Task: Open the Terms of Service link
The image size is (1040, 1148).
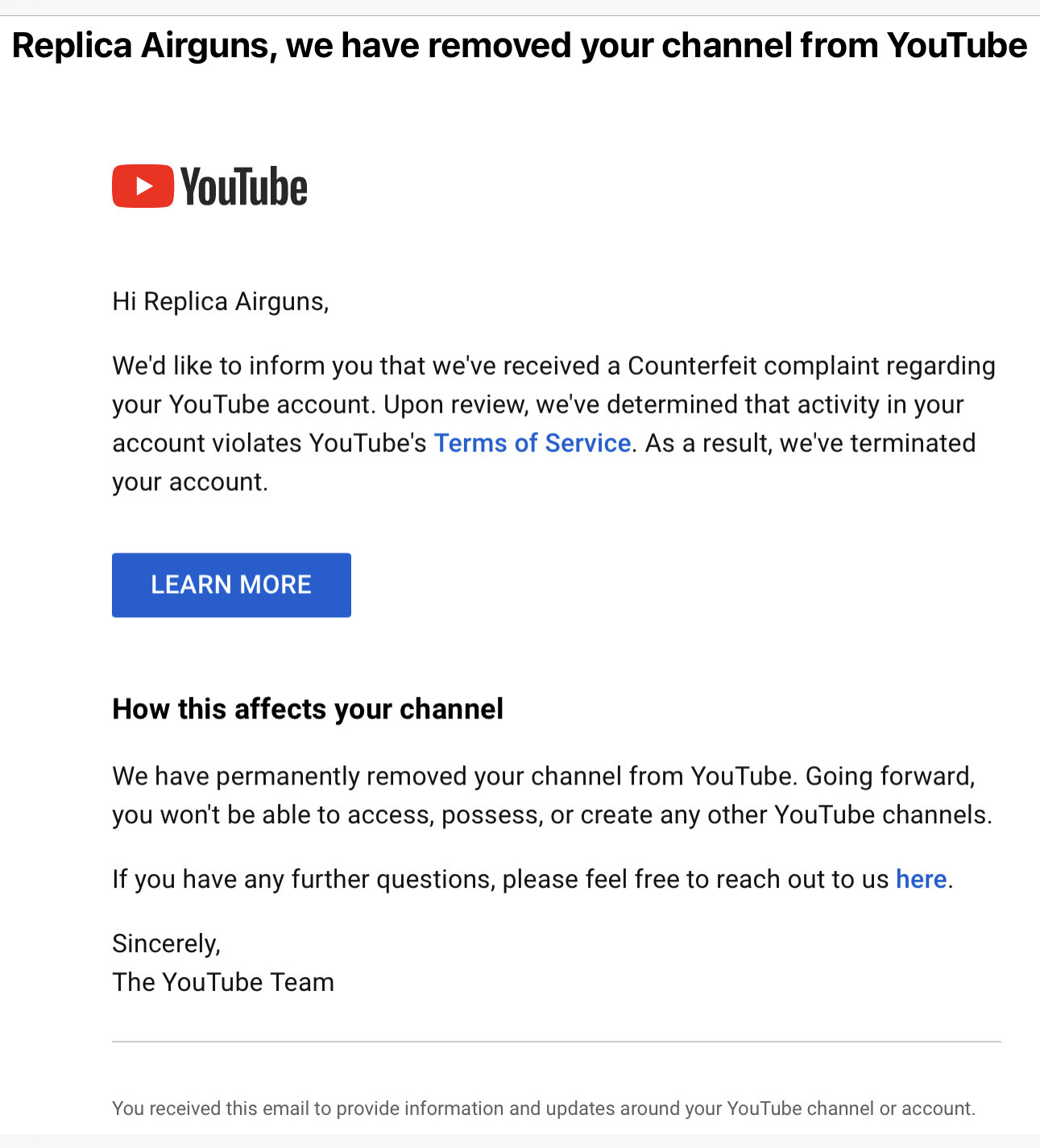Action: (532, 443)
